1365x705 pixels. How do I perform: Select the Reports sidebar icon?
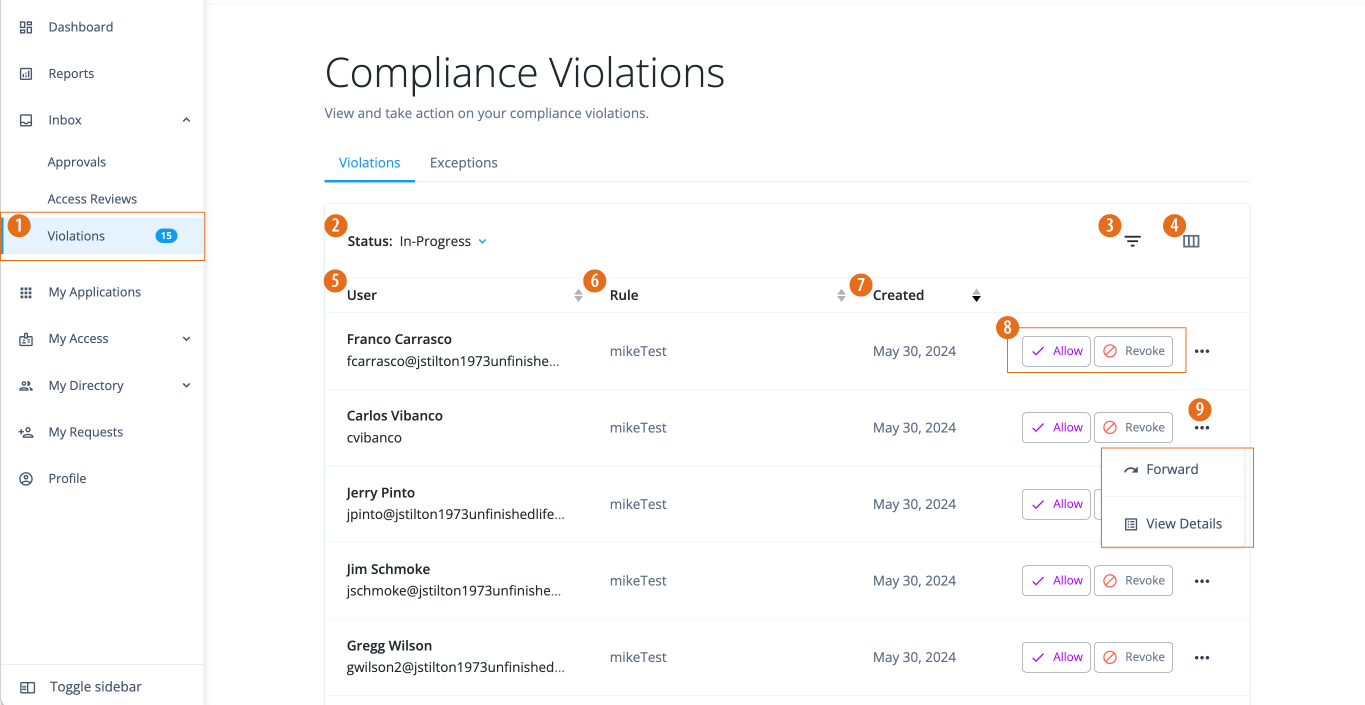26,73
